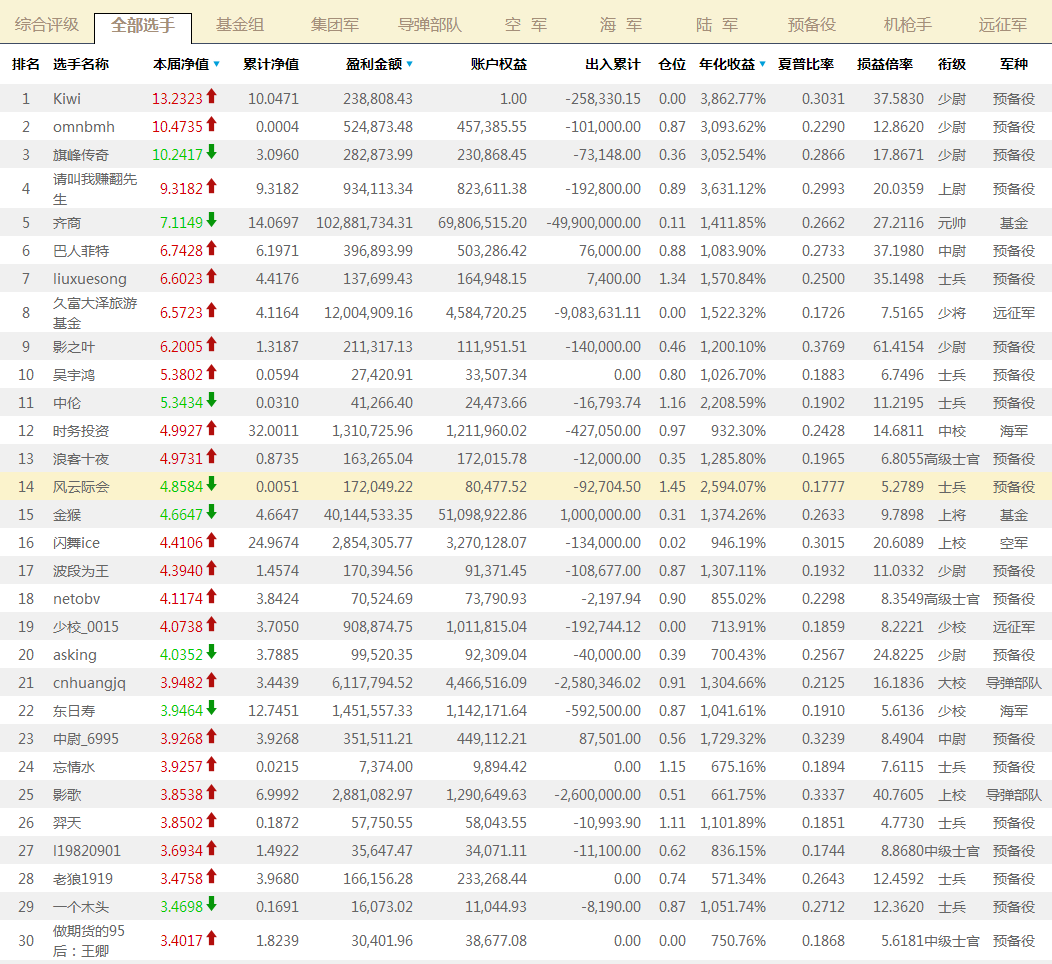Open the 集团军 tab

click(335, 25)
